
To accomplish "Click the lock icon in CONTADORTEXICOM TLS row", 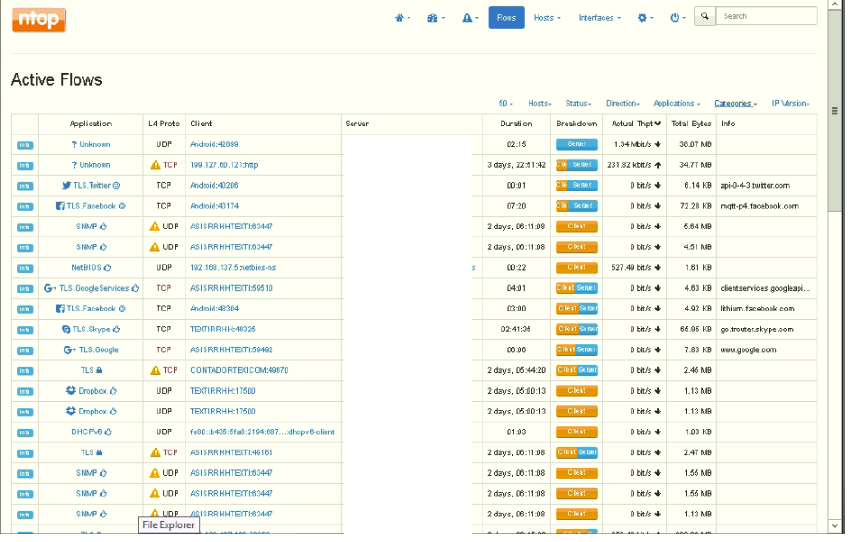I will [x=99, y=371].
